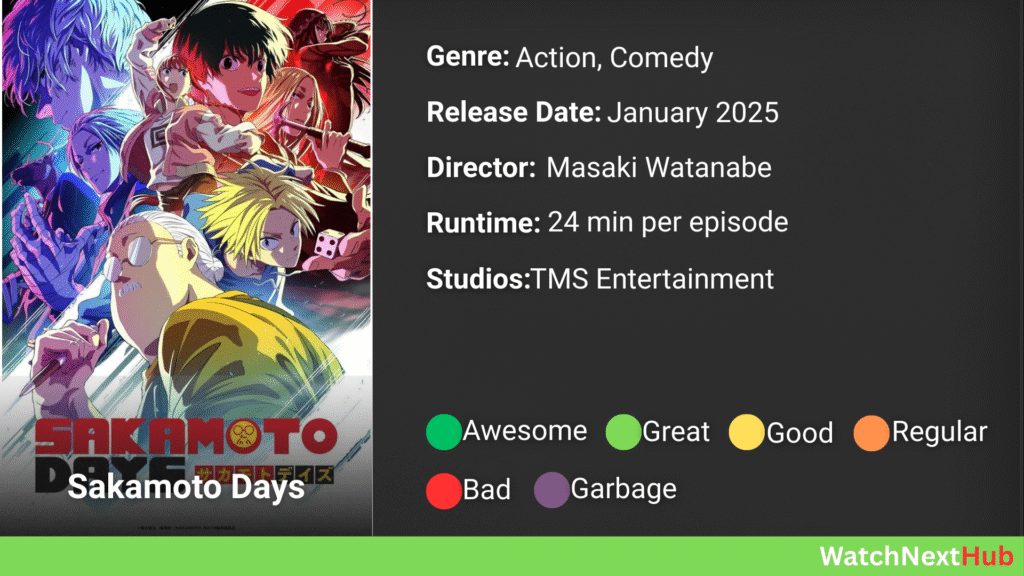Click the 24 min per episode runtime
Screen dimensions: 1024x576
tap(667, 223)
